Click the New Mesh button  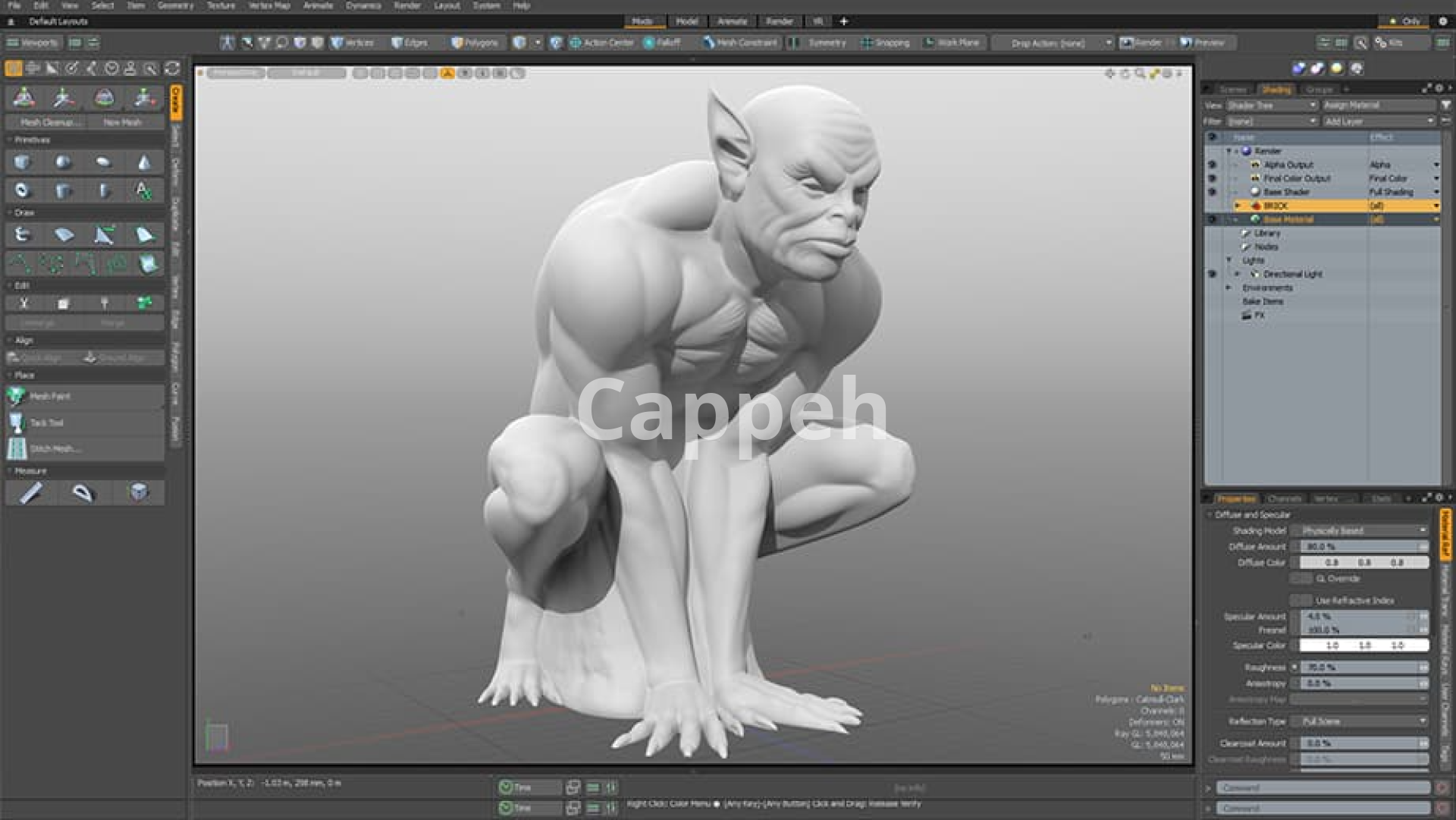[123, 122]
